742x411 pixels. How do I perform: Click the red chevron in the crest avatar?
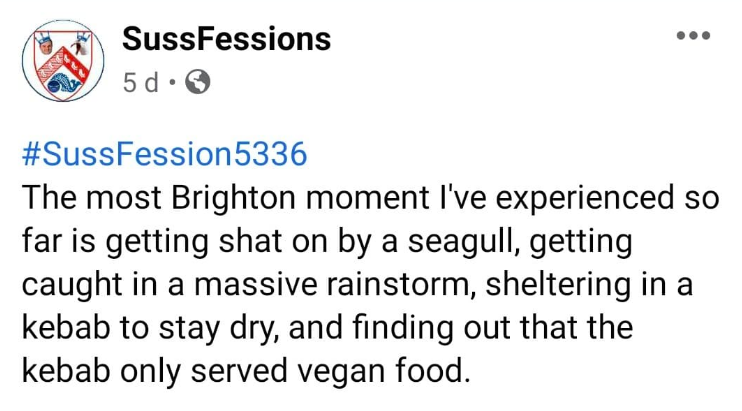point(63,66)
